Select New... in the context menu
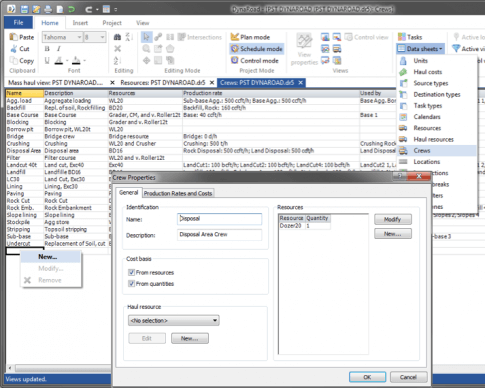 pyautogui.click(x=51, y=257)
